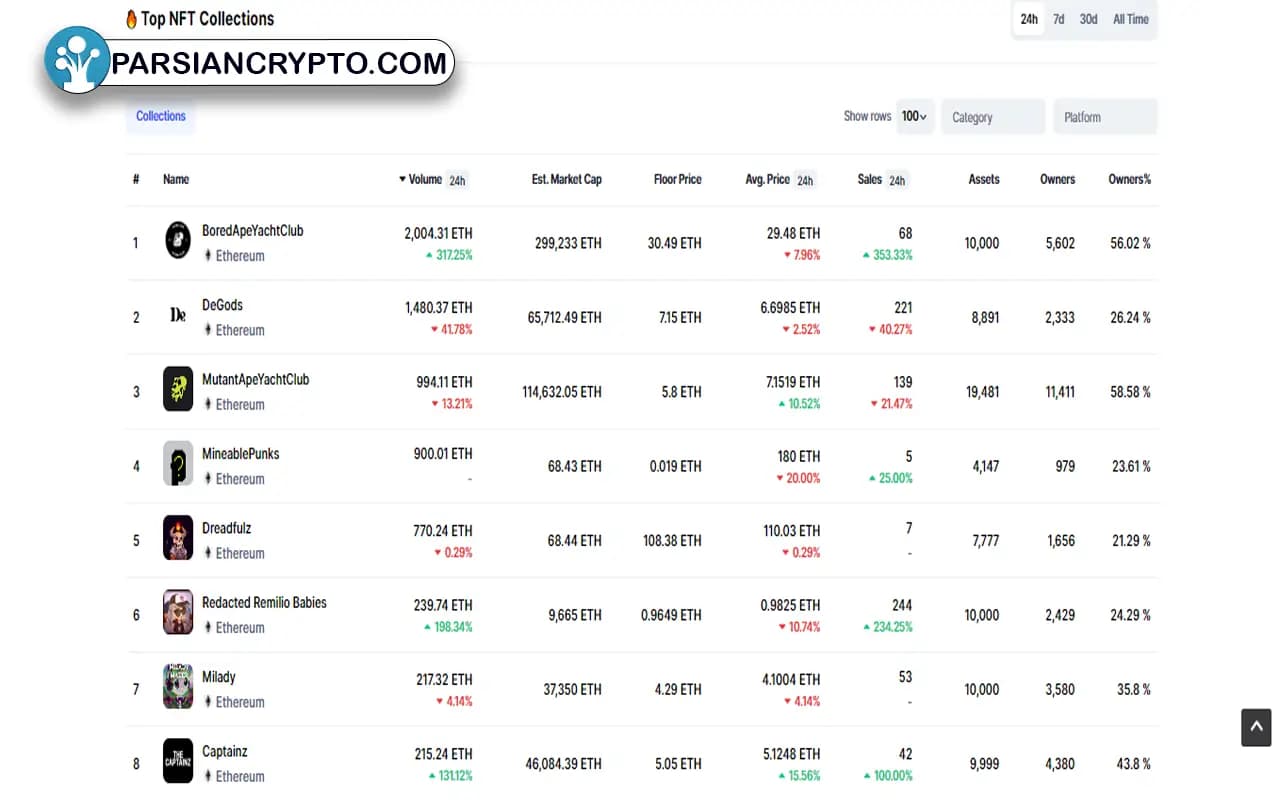Viewport: 1280px width, 800px height.
Task: Click the flame icon beside Top NFT Collections
Action: pos(131,19)
